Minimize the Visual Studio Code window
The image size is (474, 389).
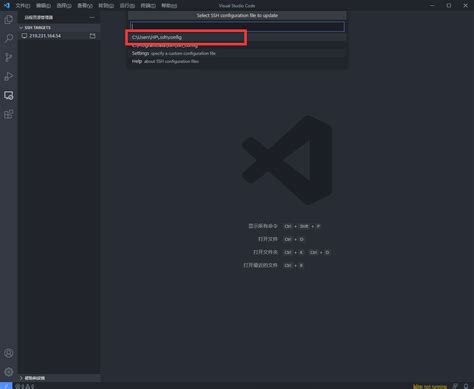[x=432, y=6]
